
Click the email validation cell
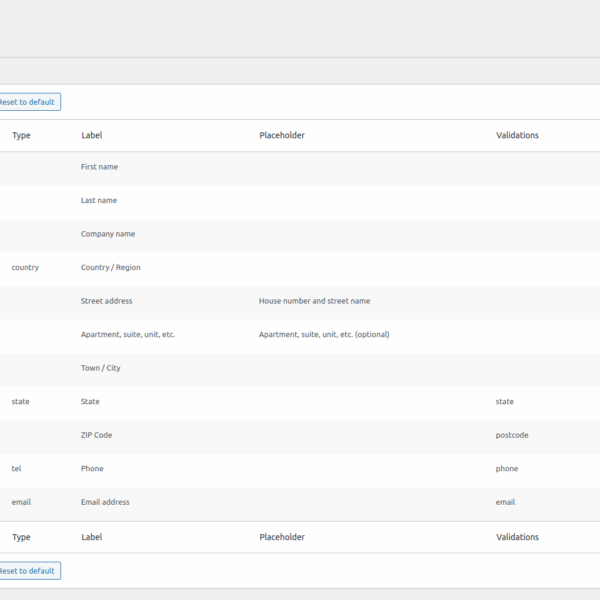click(x=505, y=502)
